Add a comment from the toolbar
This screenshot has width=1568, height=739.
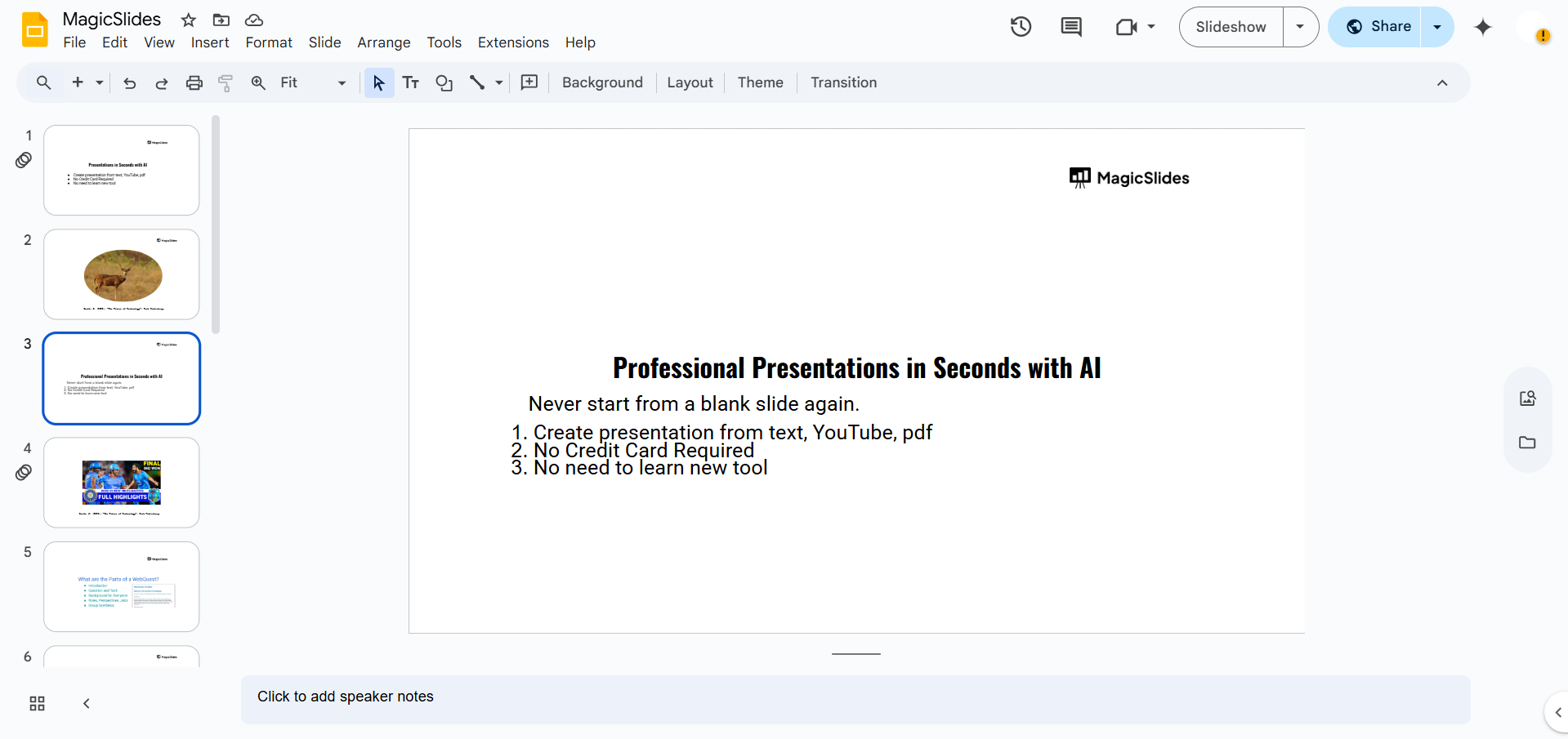(x=529, y=82)
